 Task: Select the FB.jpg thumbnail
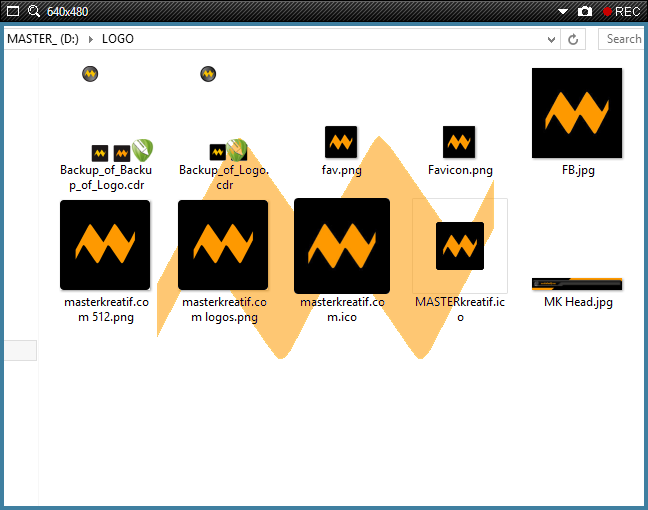pyautogui.click(x=577, y=113)
